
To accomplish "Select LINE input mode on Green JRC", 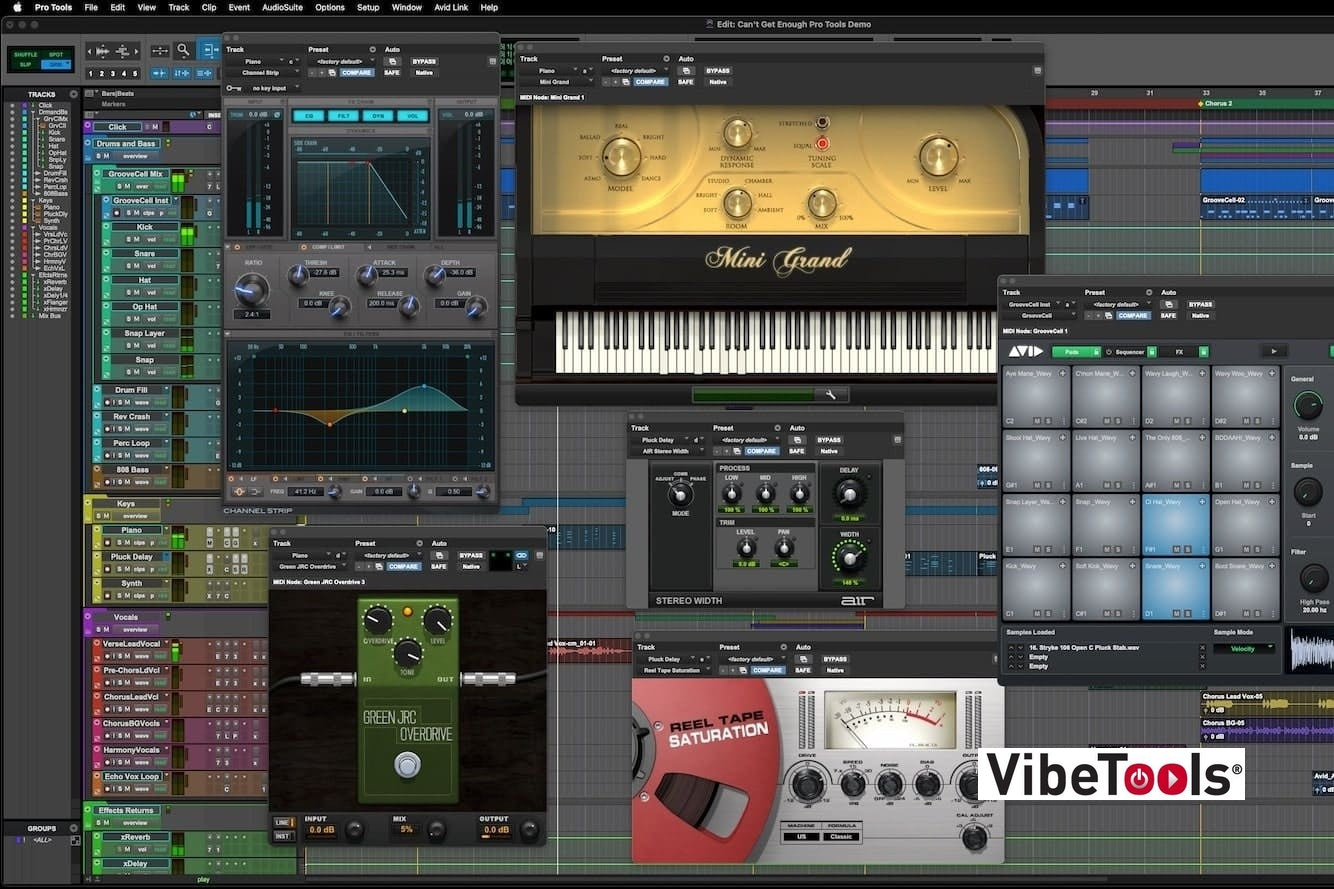I will (x=284, y=823).
